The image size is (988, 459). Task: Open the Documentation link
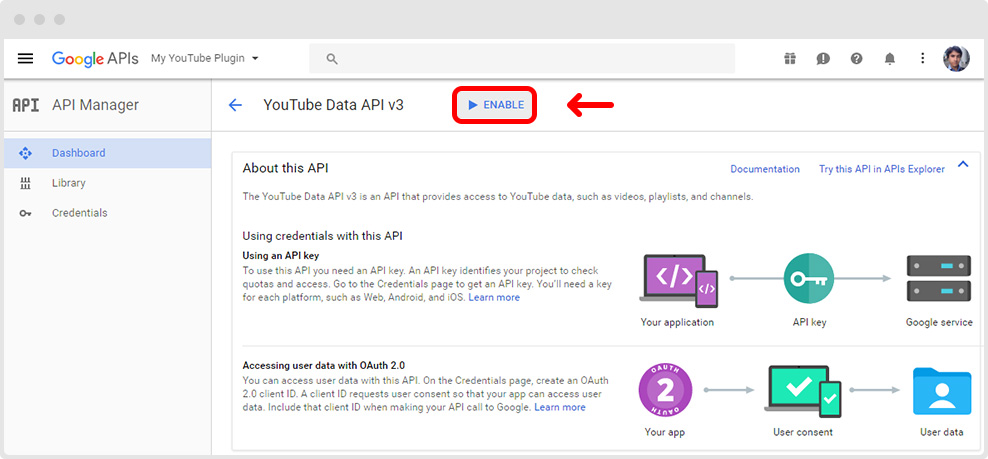(x=765, y=169)
